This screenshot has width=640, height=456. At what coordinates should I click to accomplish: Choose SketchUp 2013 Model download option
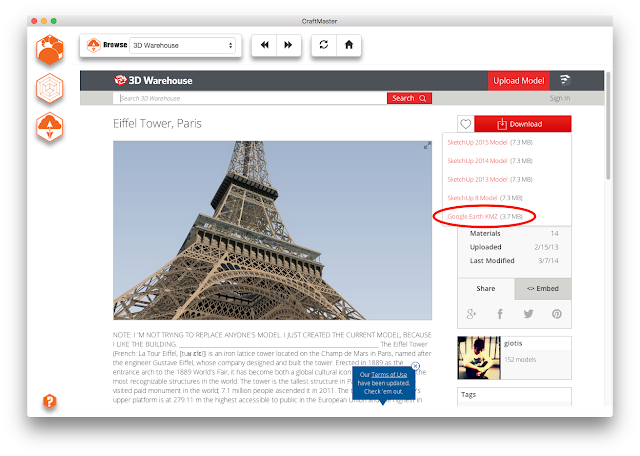pyautogui.click(x=477, y=180)
